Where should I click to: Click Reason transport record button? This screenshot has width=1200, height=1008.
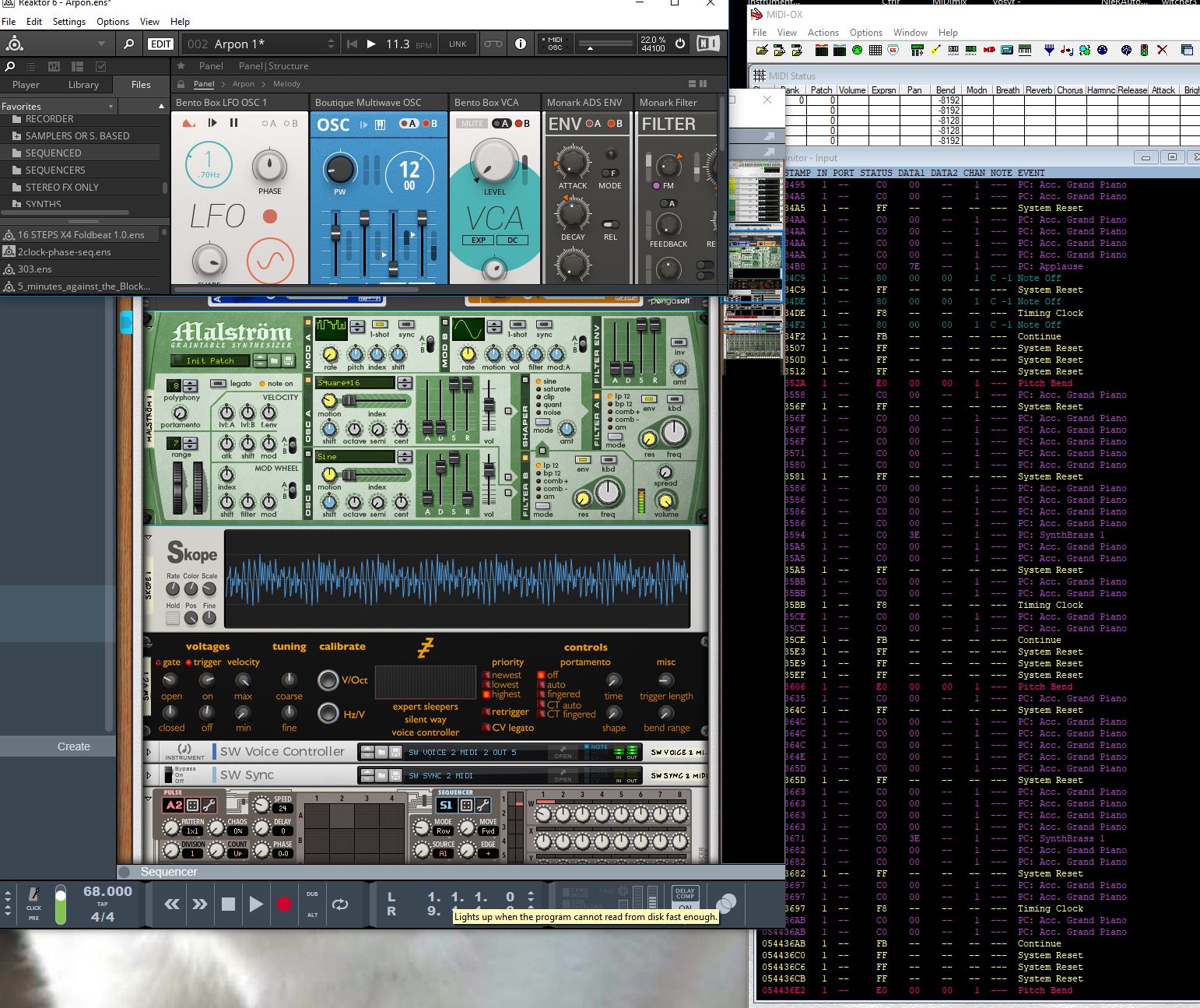point(284,904)
